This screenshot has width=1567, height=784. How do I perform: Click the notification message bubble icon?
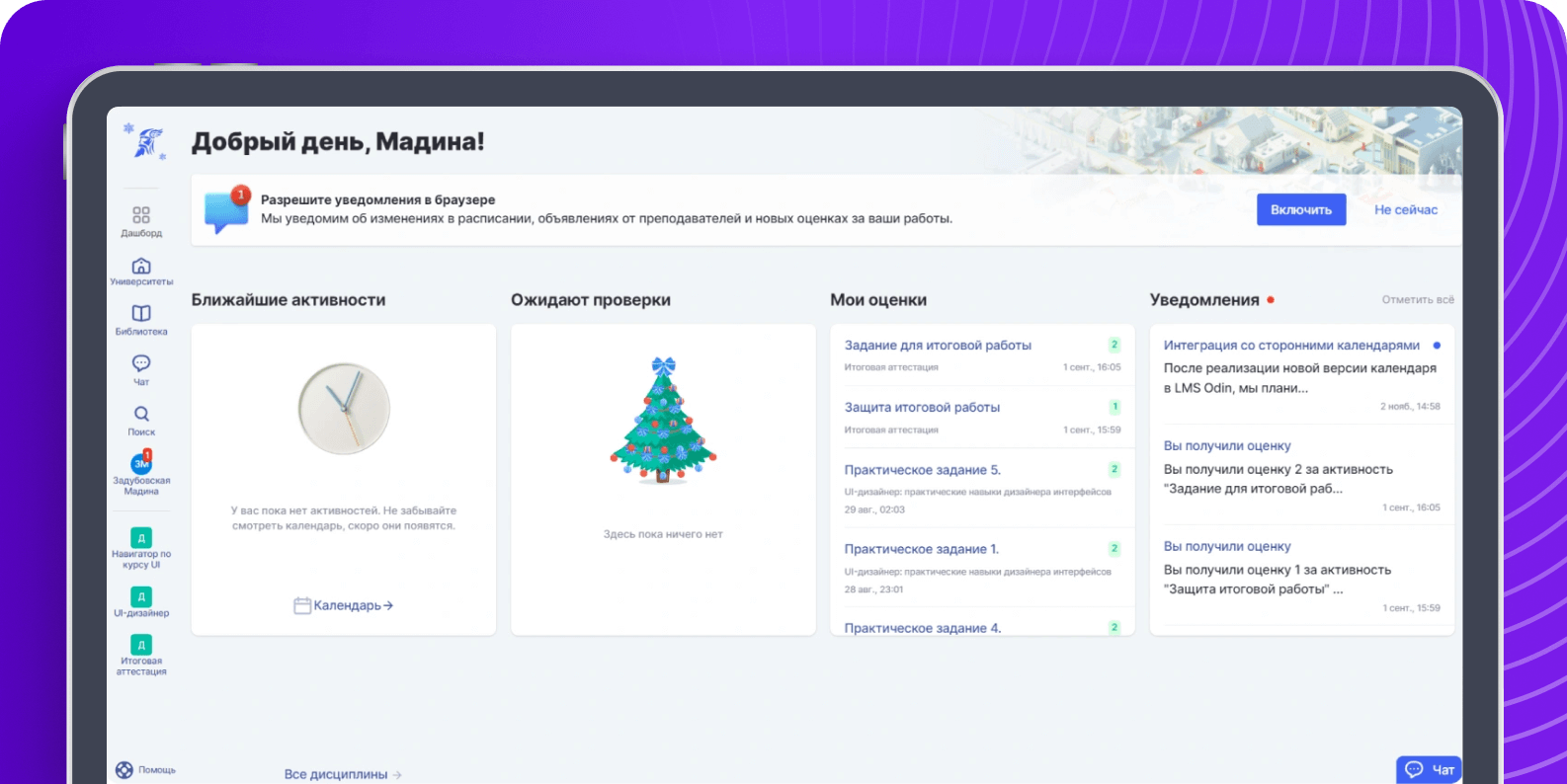coord(226,210)
